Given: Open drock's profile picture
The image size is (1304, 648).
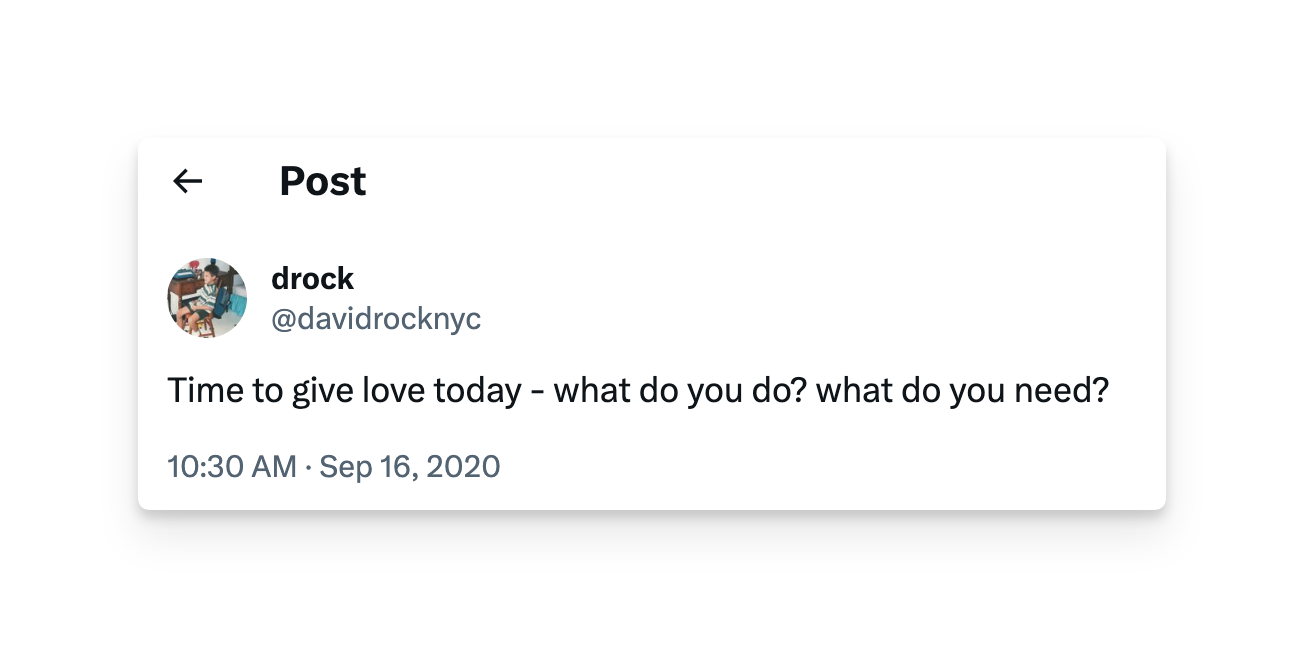Looking at the screenshot, I should pyautogui.click(x=207, y=298).
